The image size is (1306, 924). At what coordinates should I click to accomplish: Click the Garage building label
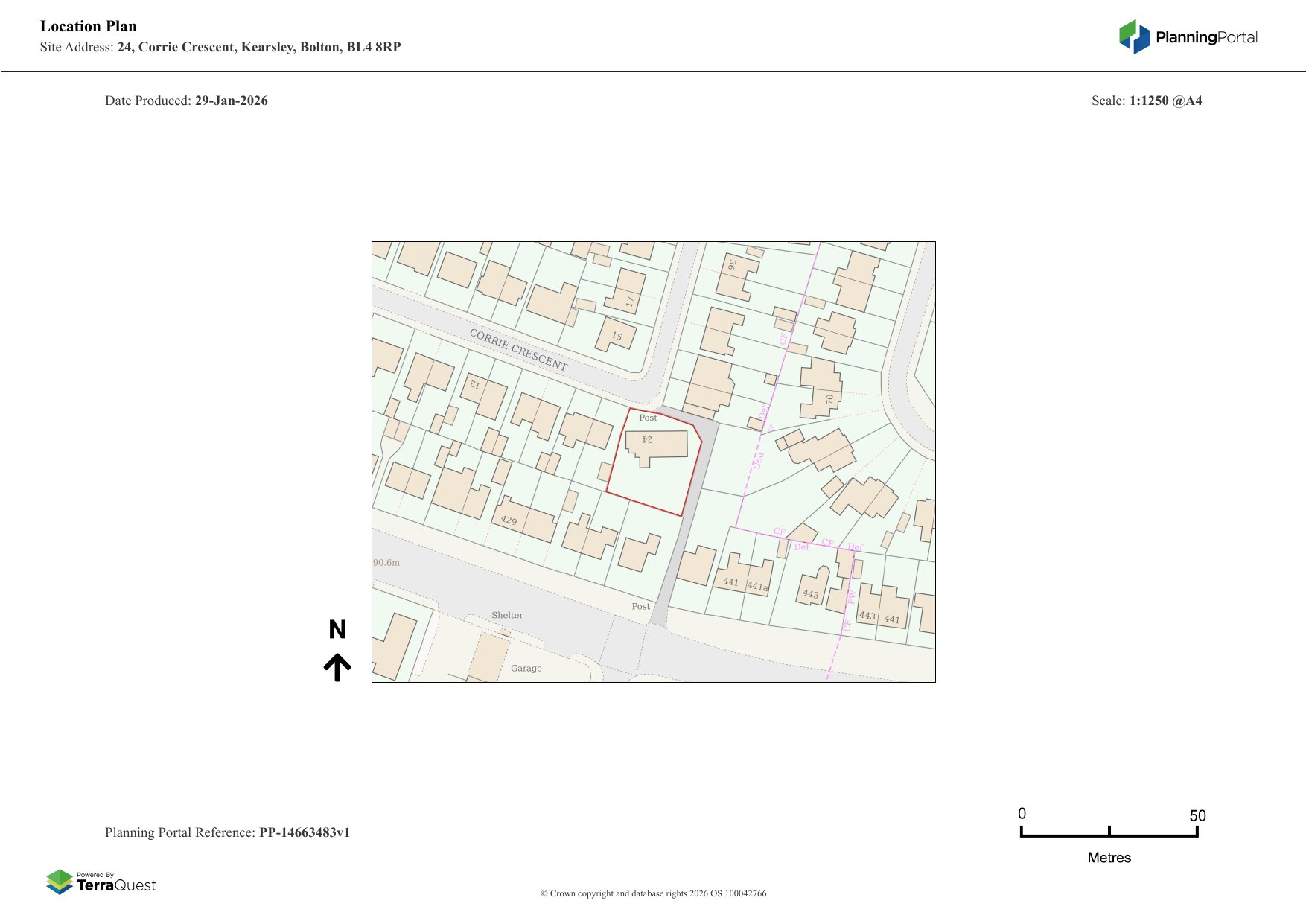coord(526,669)
